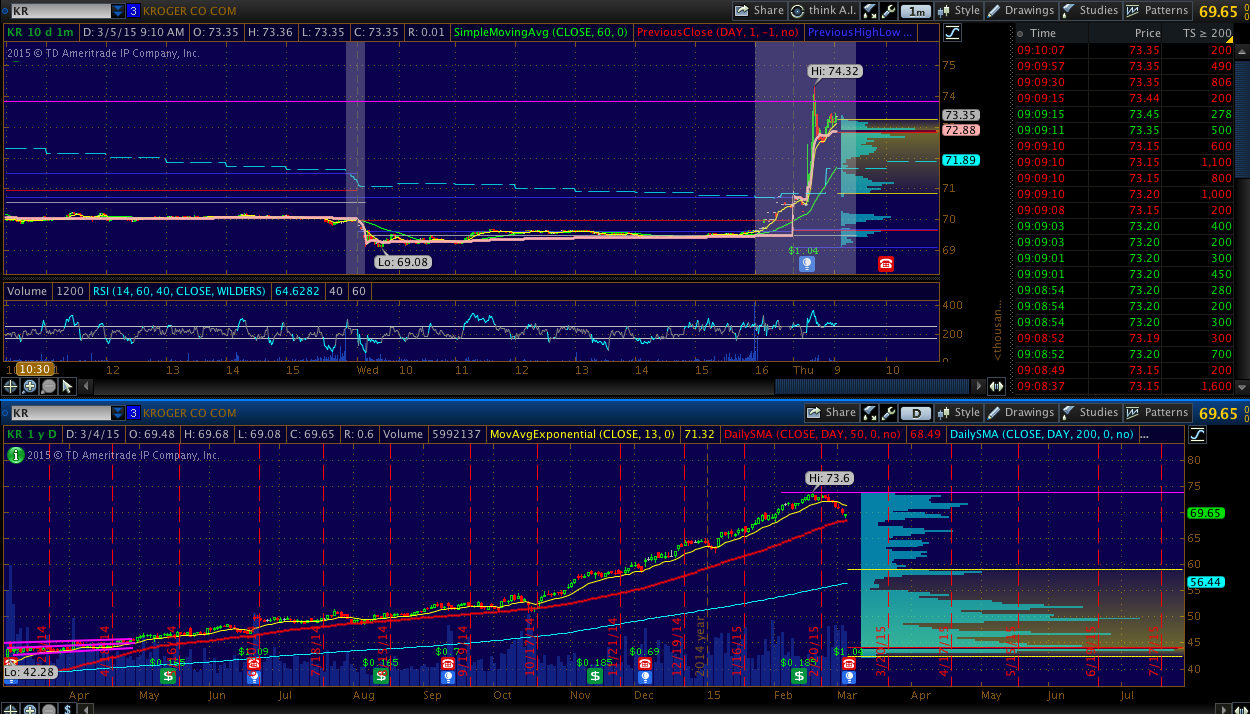Click the zoom in magnifier on upper chart
Screen dimensions: 1250x714
(30, 386)
